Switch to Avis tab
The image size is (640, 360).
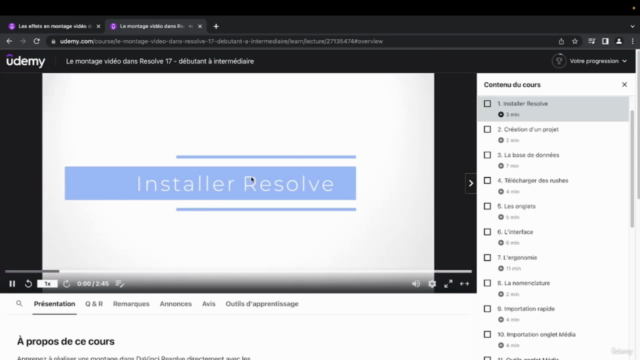pos(209,304)
